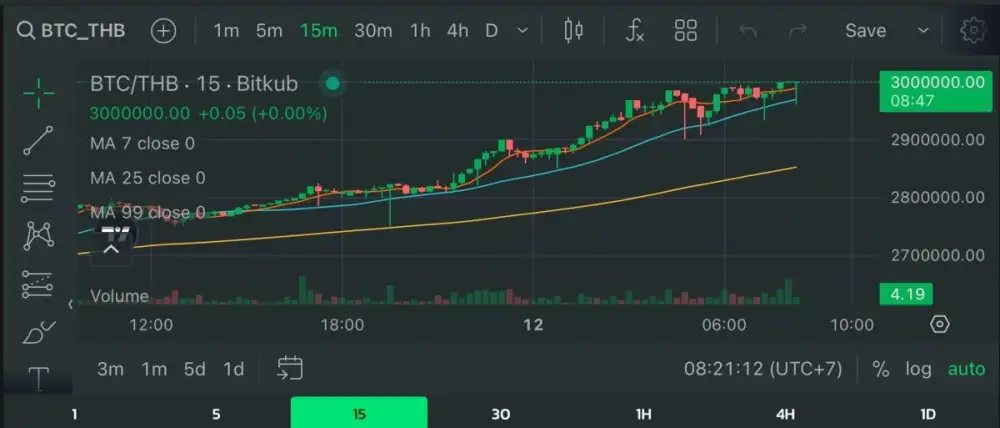Toggle percent scale mode
1000x428 pixels.
coord(880,369)
